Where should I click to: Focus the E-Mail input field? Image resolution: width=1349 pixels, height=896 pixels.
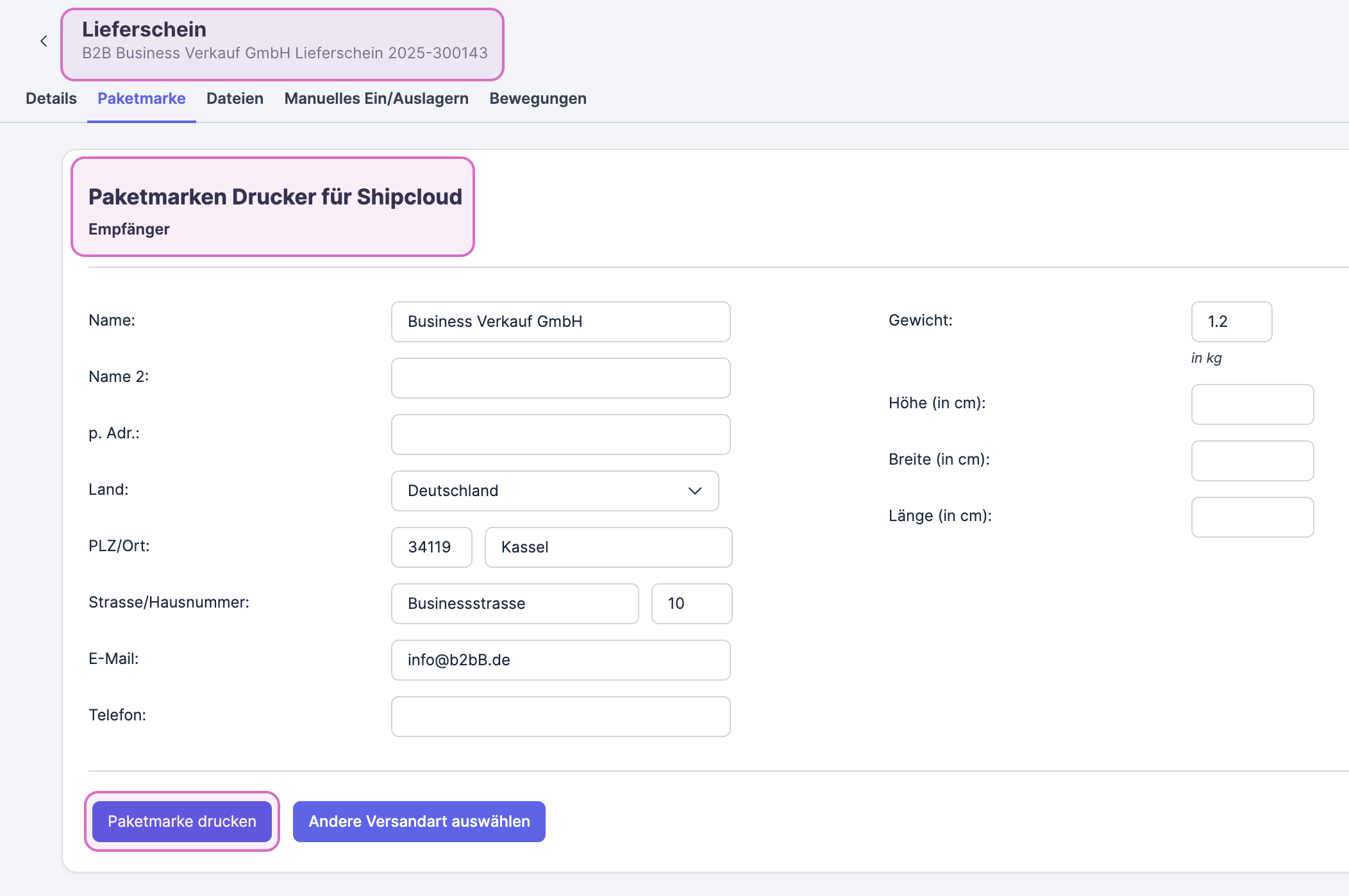[560, 660]
